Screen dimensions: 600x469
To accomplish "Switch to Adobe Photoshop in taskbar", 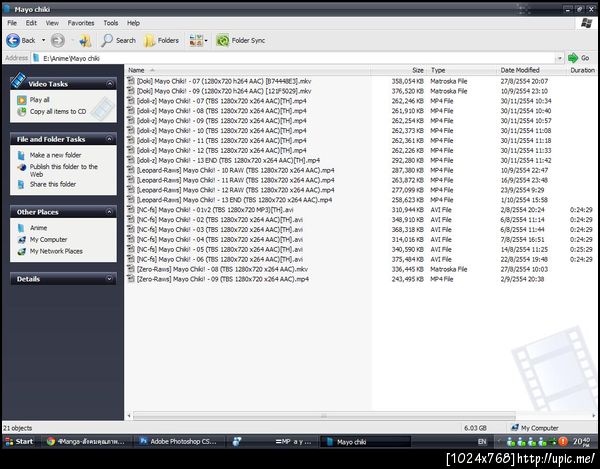I will tap(179, 441).
